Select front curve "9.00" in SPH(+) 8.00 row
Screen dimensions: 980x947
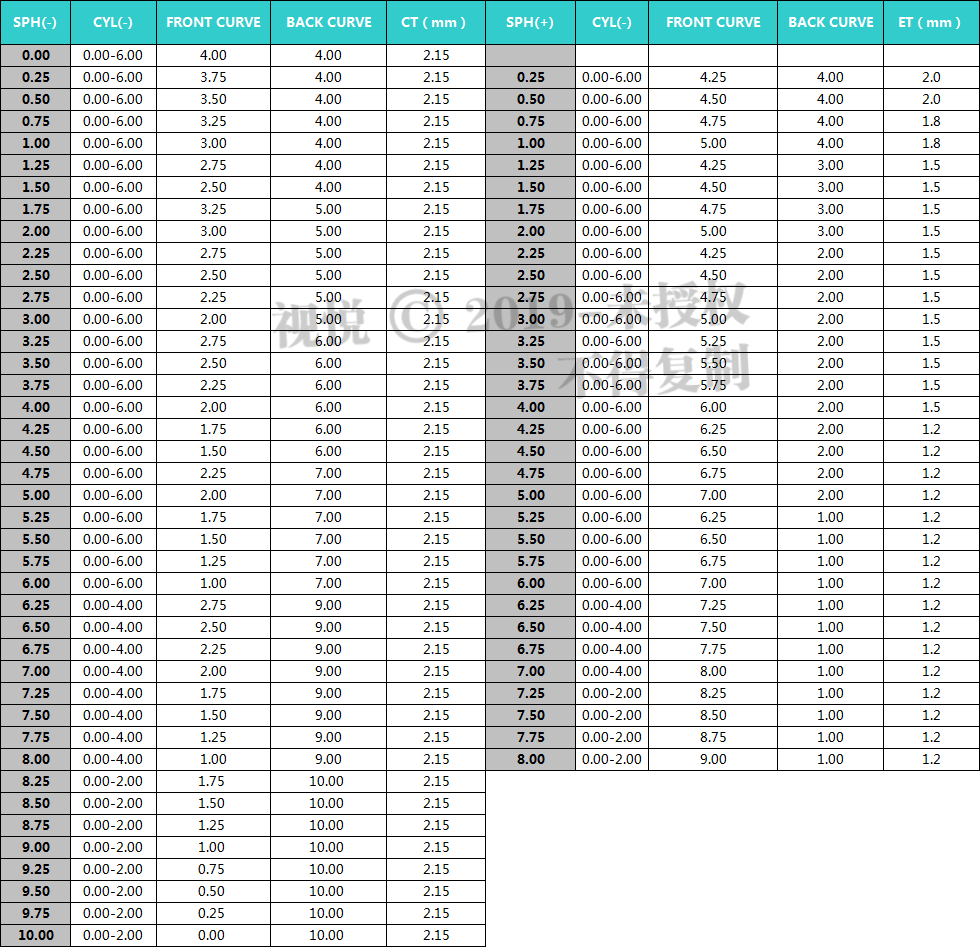coord(713,759)
